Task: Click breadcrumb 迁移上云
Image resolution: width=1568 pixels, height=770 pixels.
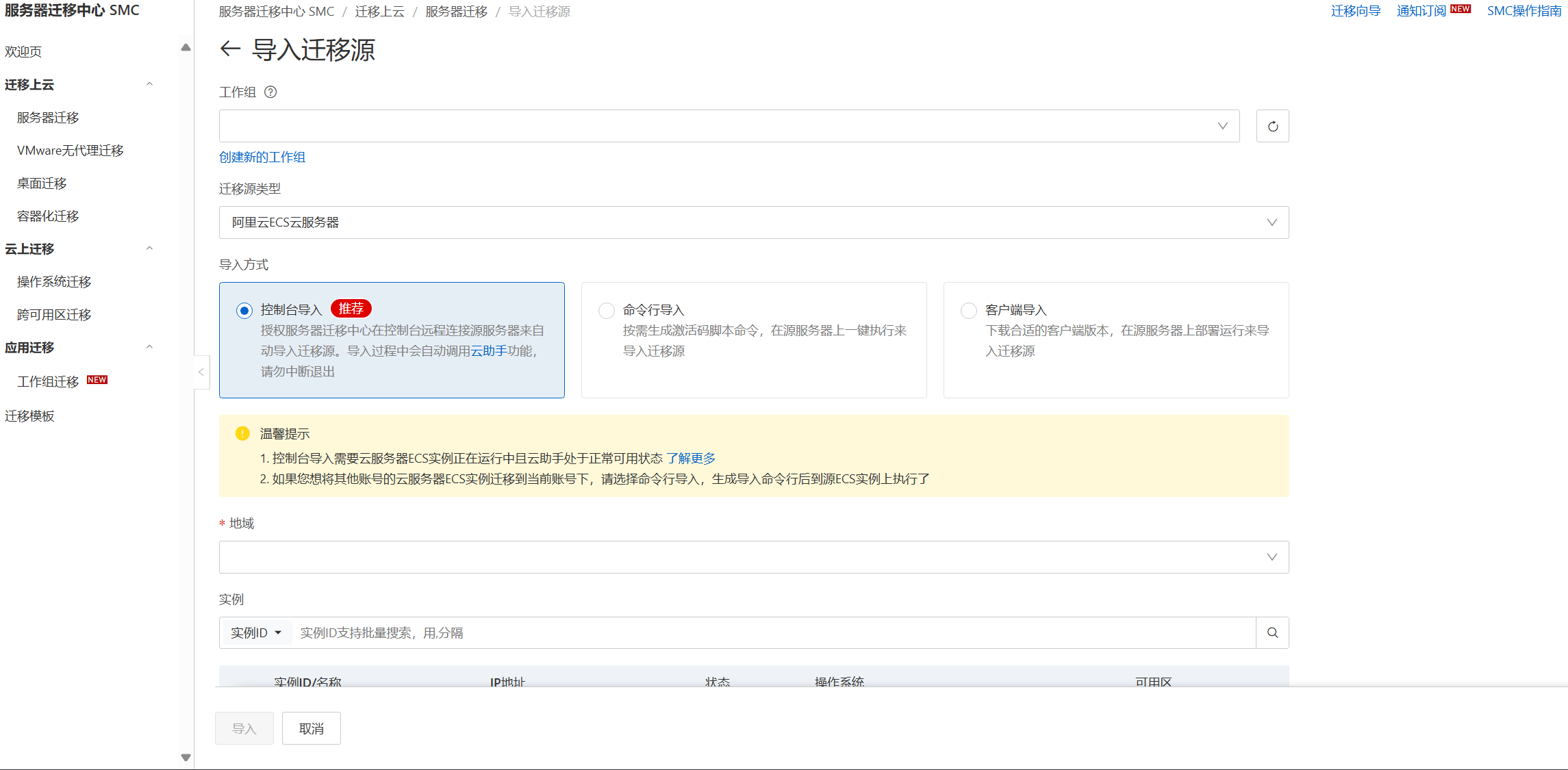Action: pyautogui.click(x=380, y=12)
